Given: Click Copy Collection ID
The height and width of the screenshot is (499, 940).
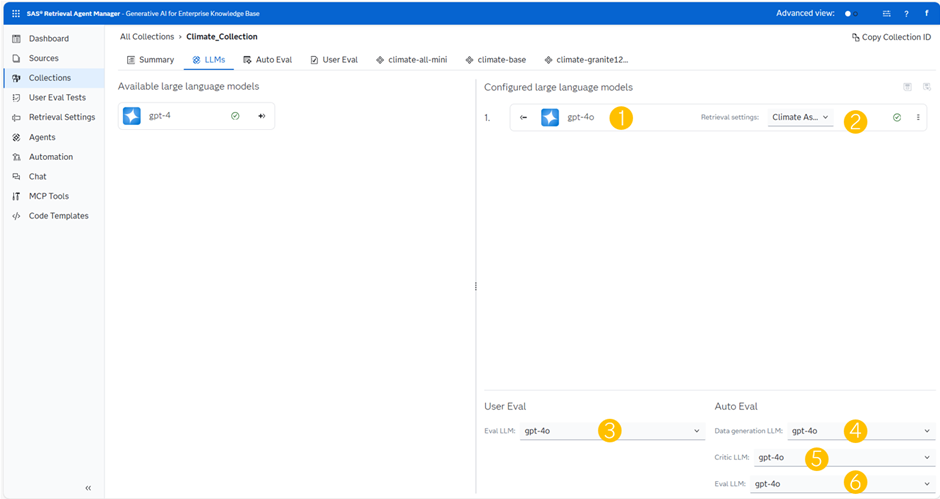Looking at the screenshot, I should point(891,37).
